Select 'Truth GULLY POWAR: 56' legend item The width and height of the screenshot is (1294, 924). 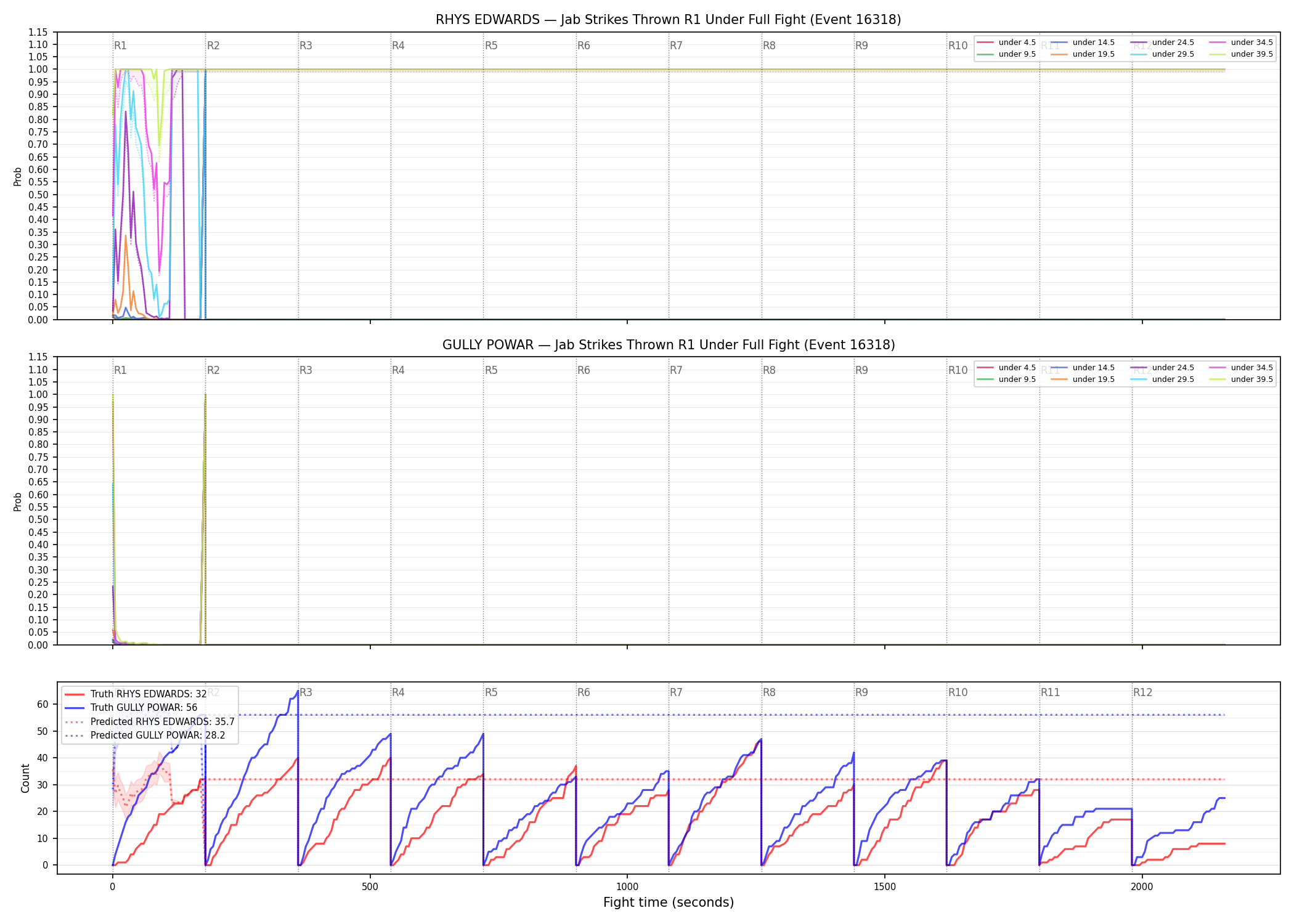(131, 707)
